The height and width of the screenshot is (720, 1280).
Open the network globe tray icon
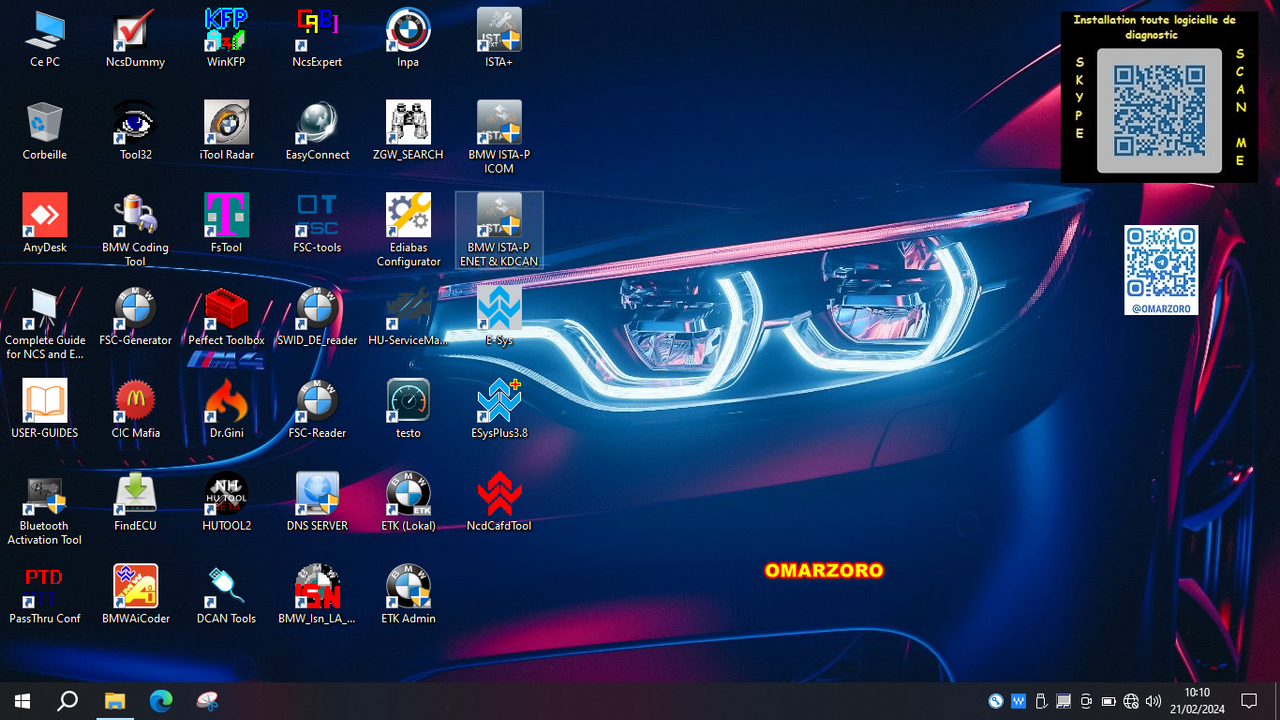pos(1131,701)
